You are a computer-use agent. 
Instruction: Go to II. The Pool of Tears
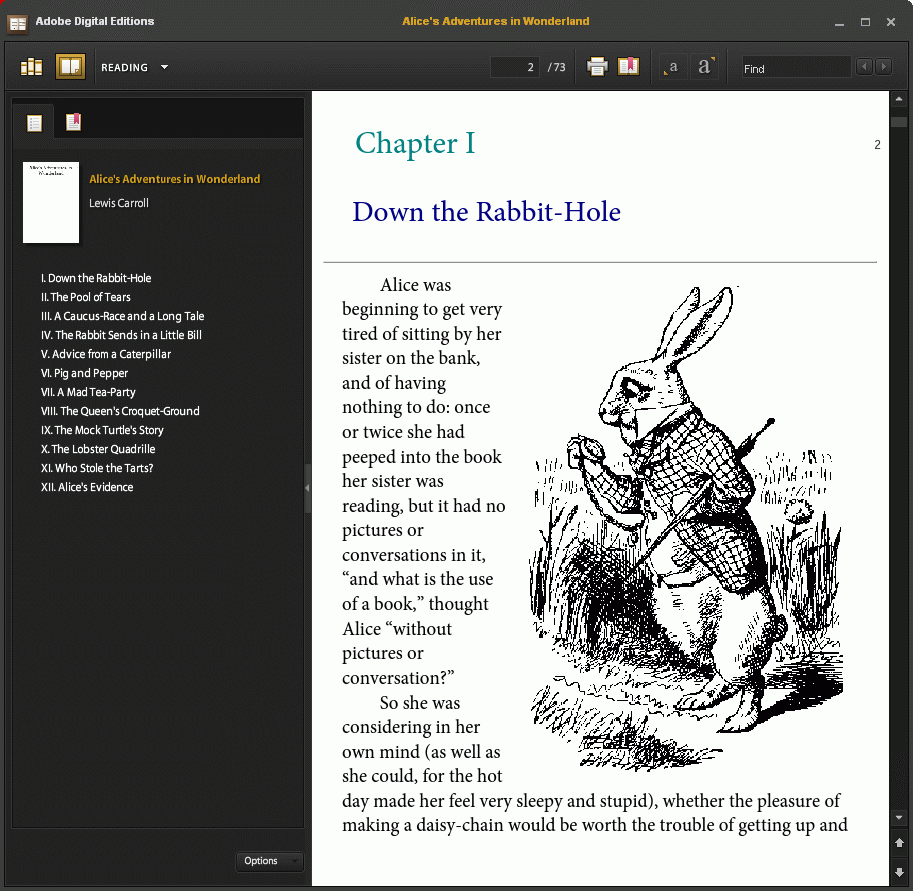pos(86,297)
